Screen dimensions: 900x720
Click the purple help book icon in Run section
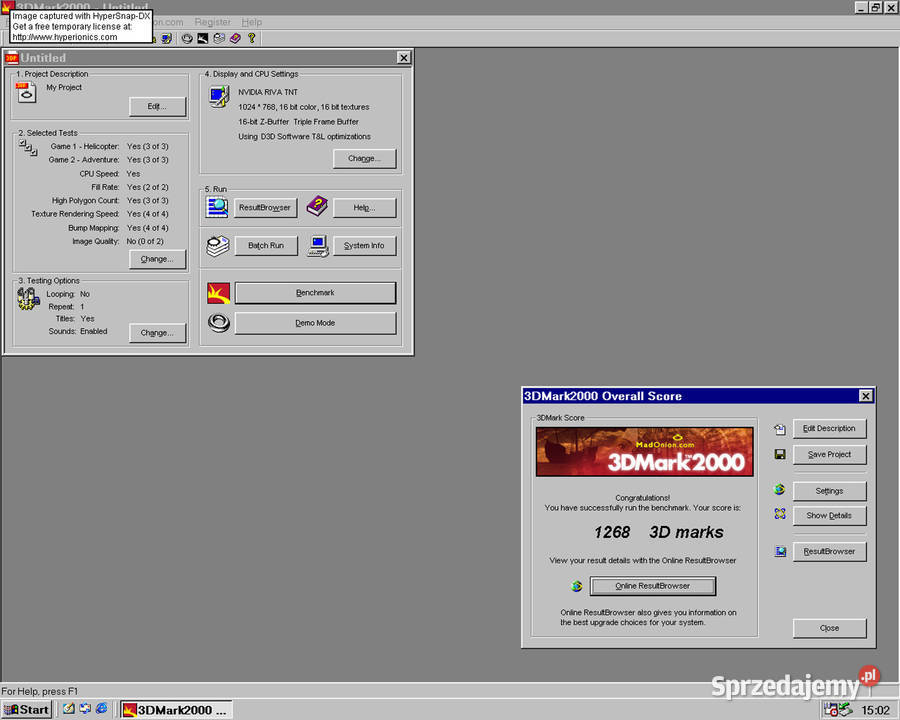(x=316, y=206)
